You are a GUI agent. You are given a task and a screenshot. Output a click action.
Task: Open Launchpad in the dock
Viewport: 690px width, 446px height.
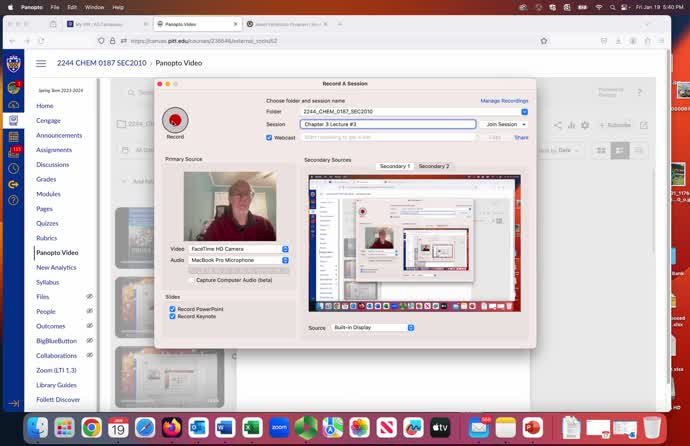[x=65, y=428]
